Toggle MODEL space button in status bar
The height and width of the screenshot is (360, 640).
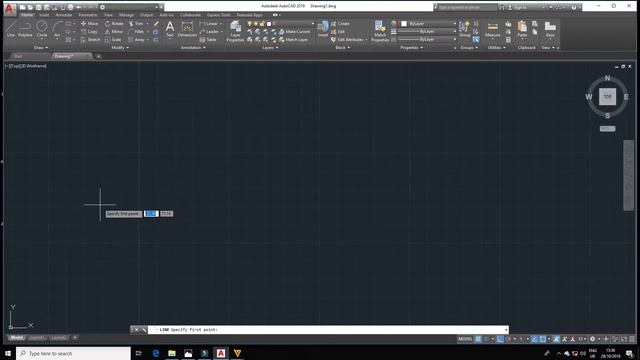tap(465, 339)
